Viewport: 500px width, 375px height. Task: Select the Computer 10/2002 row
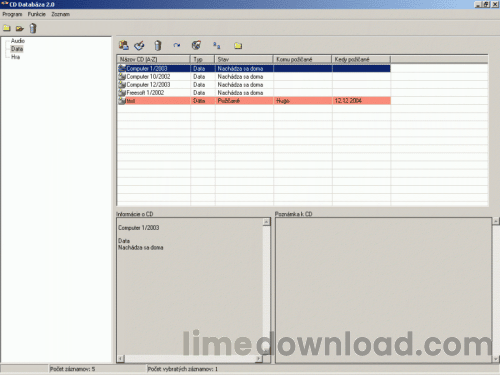254,77
